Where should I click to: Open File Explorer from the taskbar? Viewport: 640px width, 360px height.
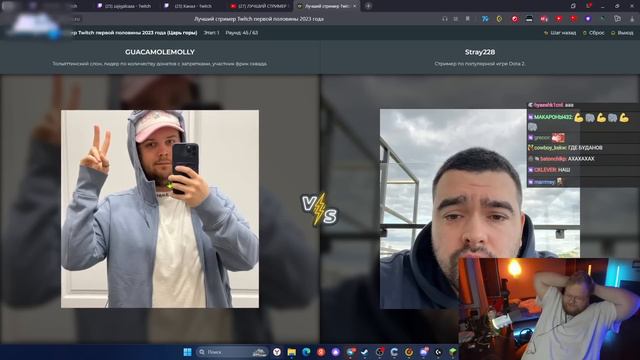click(x=291, y=352)
